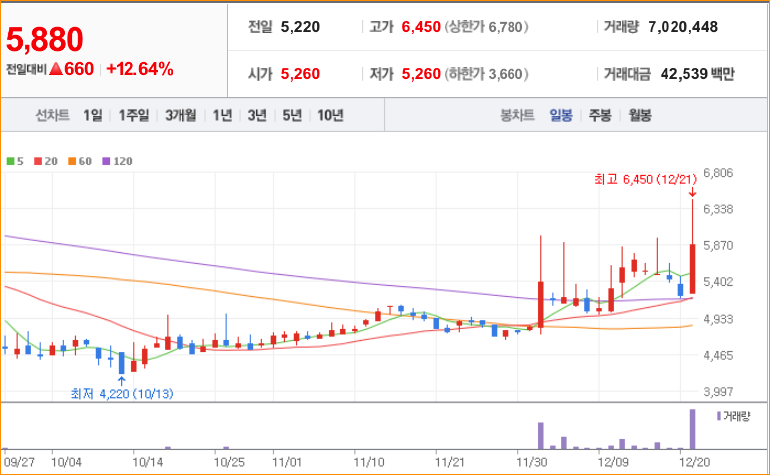Screen dimensions: 770x475
Task: Switch chart to 1년 period
Action: pyautogui.click(x=222, y=115)
